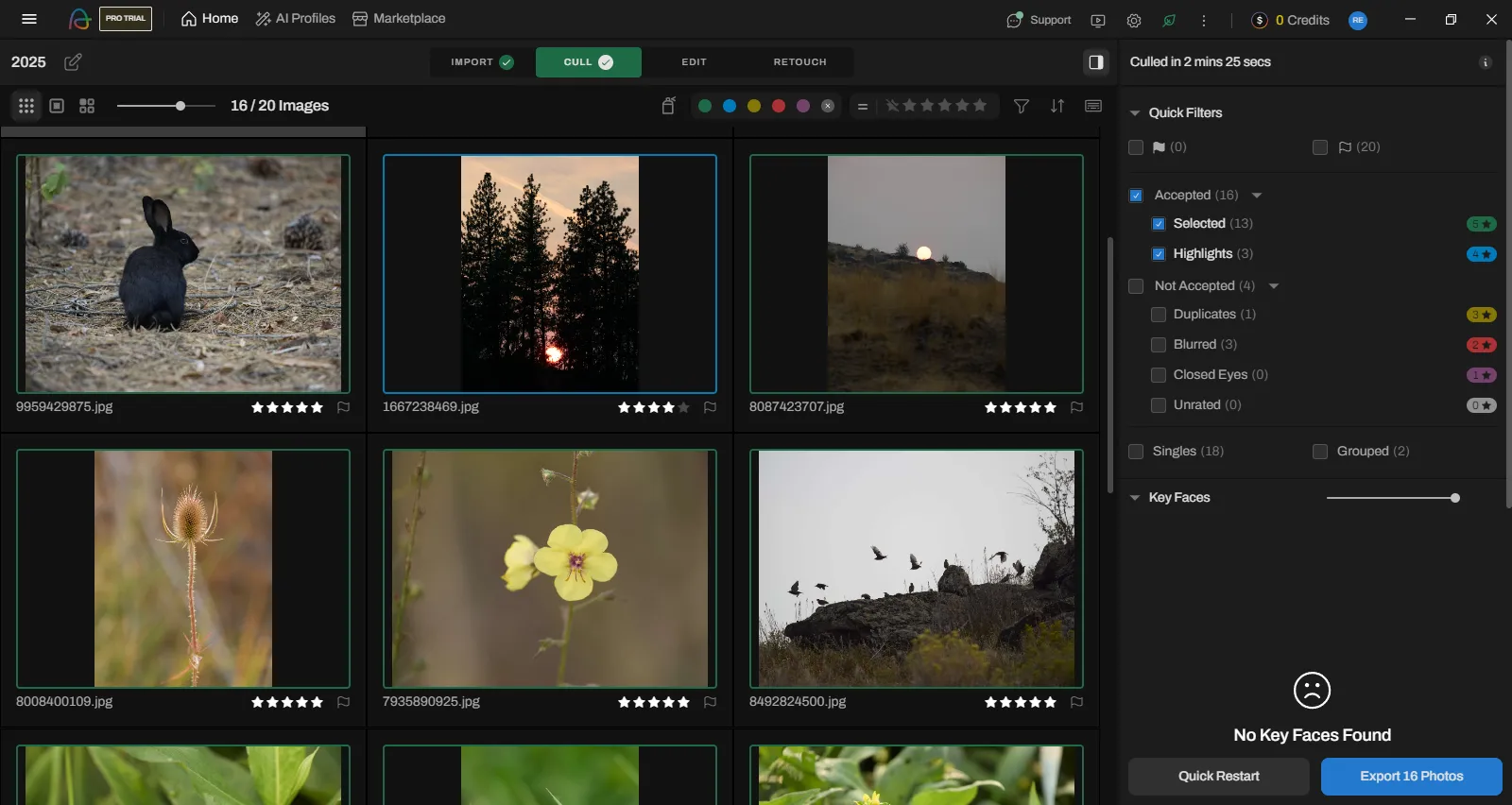
Task: Flag image 9959429875.jpg
Action: coord(344,407)
